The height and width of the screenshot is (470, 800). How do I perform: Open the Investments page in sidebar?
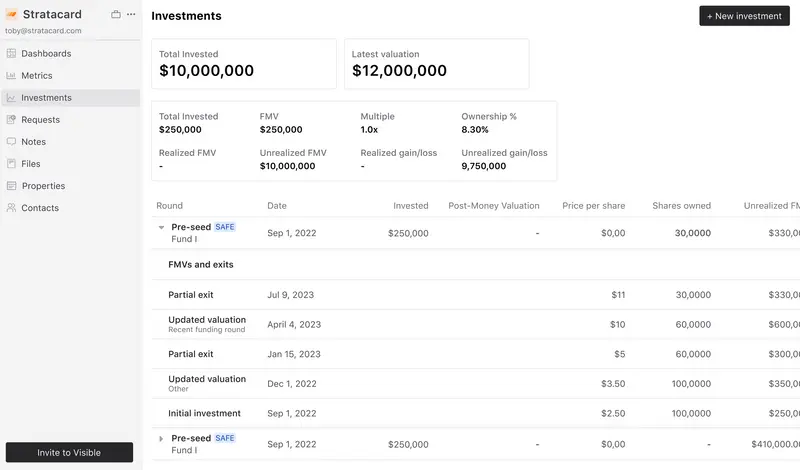(x=46, y=98)
